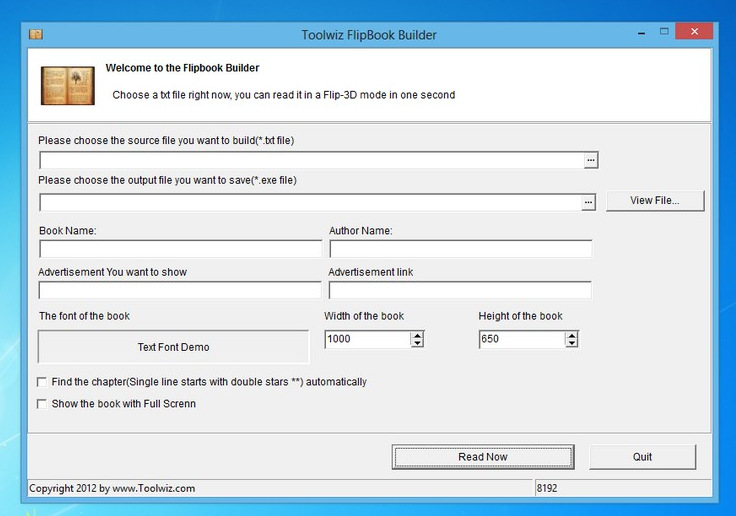Enable automatic chapter finding checkbox
Screen dimensions: 736x516
(x=42, y=382)
